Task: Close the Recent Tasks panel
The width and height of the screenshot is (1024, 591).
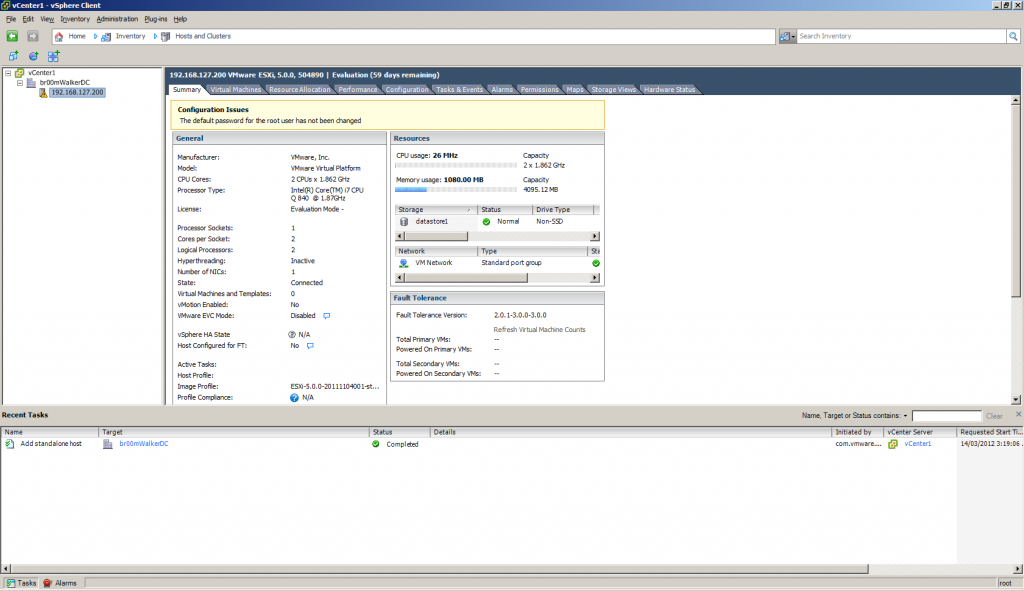Action: click(x=1018, y=415)
